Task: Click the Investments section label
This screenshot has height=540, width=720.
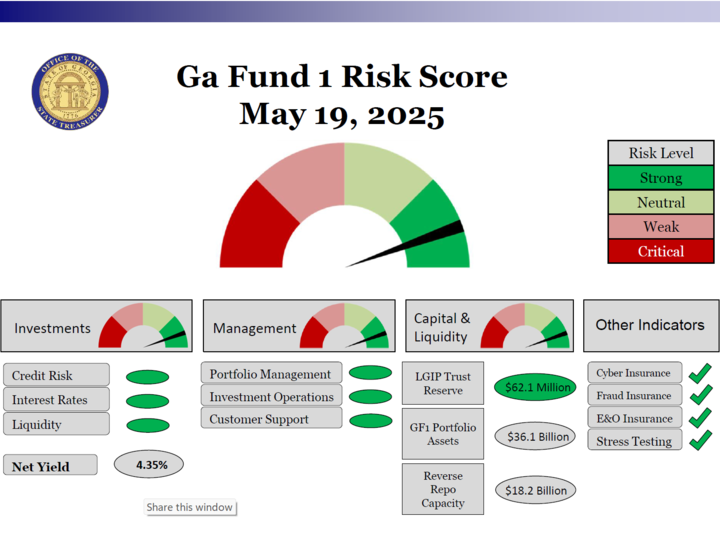Action: click(52, 328)
